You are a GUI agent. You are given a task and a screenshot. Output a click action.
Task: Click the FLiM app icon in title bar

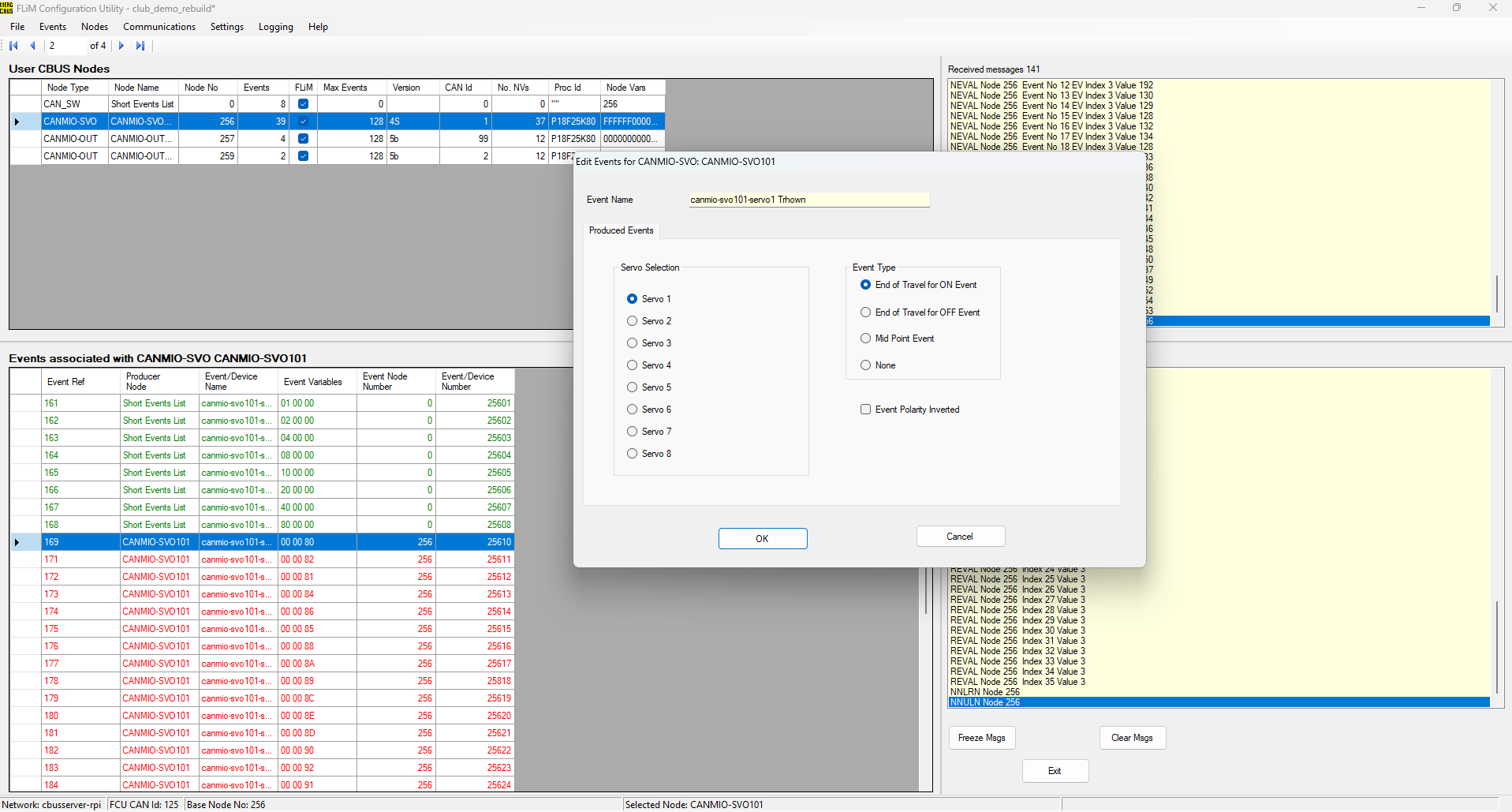tap(6, 8)
